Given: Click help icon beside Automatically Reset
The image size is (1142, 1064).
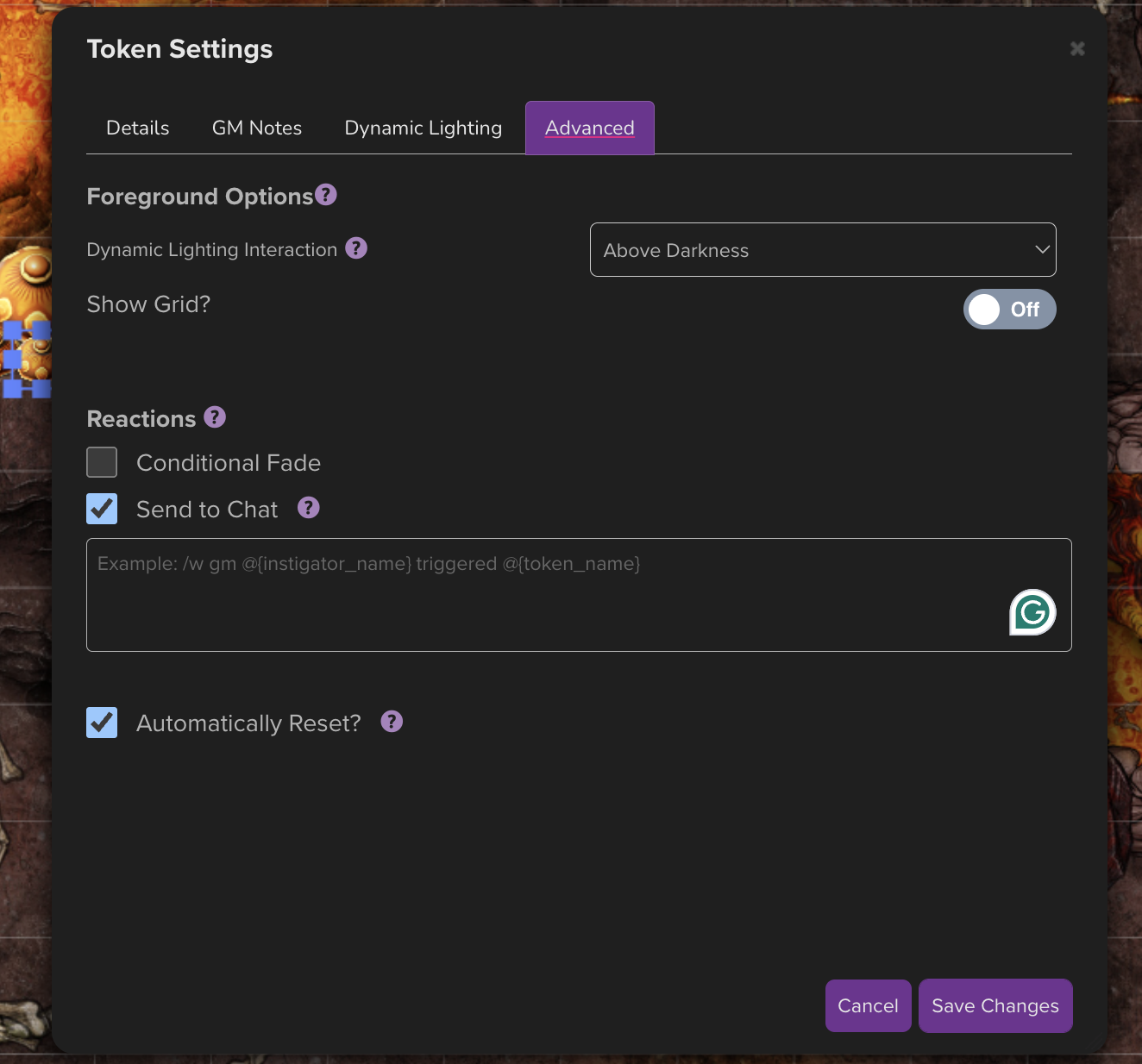Looking at the screenshot, I should tap(392, 722).
